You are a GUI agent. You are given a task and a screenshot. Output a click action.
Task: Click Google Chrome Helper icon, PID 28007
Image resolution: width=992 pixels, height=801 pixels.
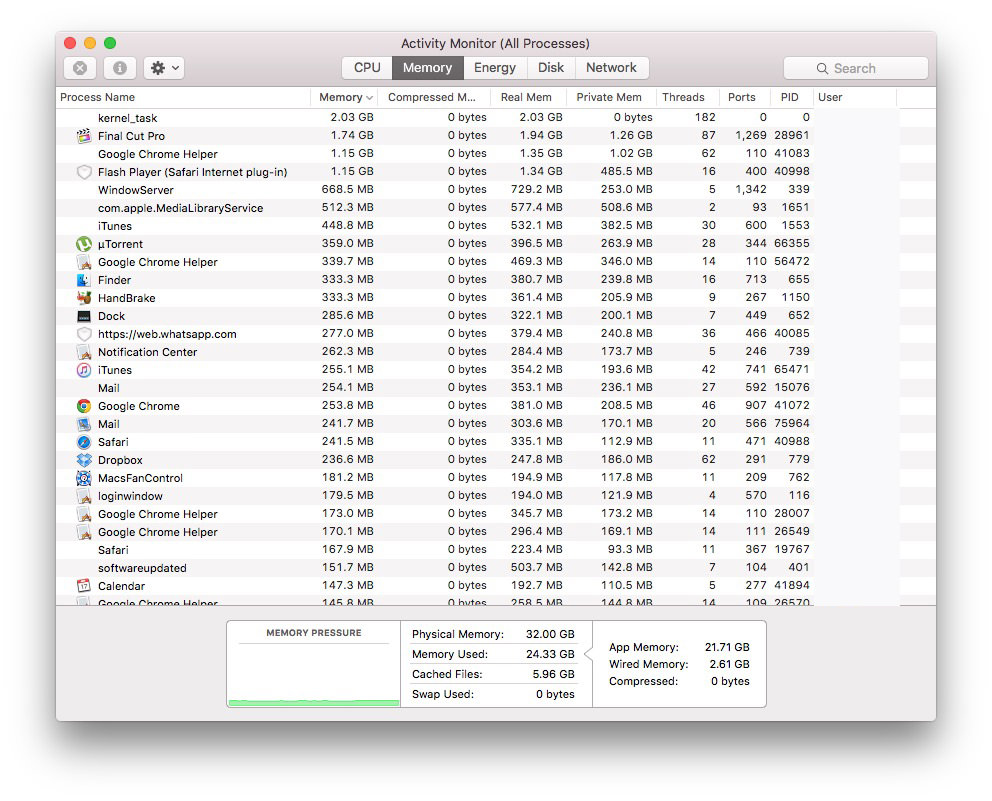pos(84,514)
